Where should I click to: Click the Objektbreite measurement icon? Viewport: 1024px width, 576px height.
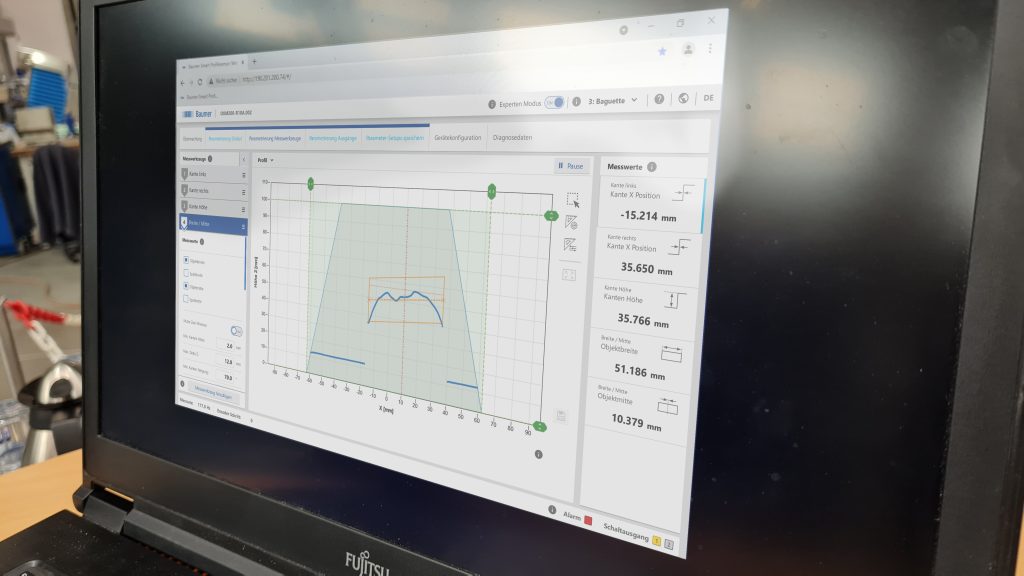click(x=672, y=354)
